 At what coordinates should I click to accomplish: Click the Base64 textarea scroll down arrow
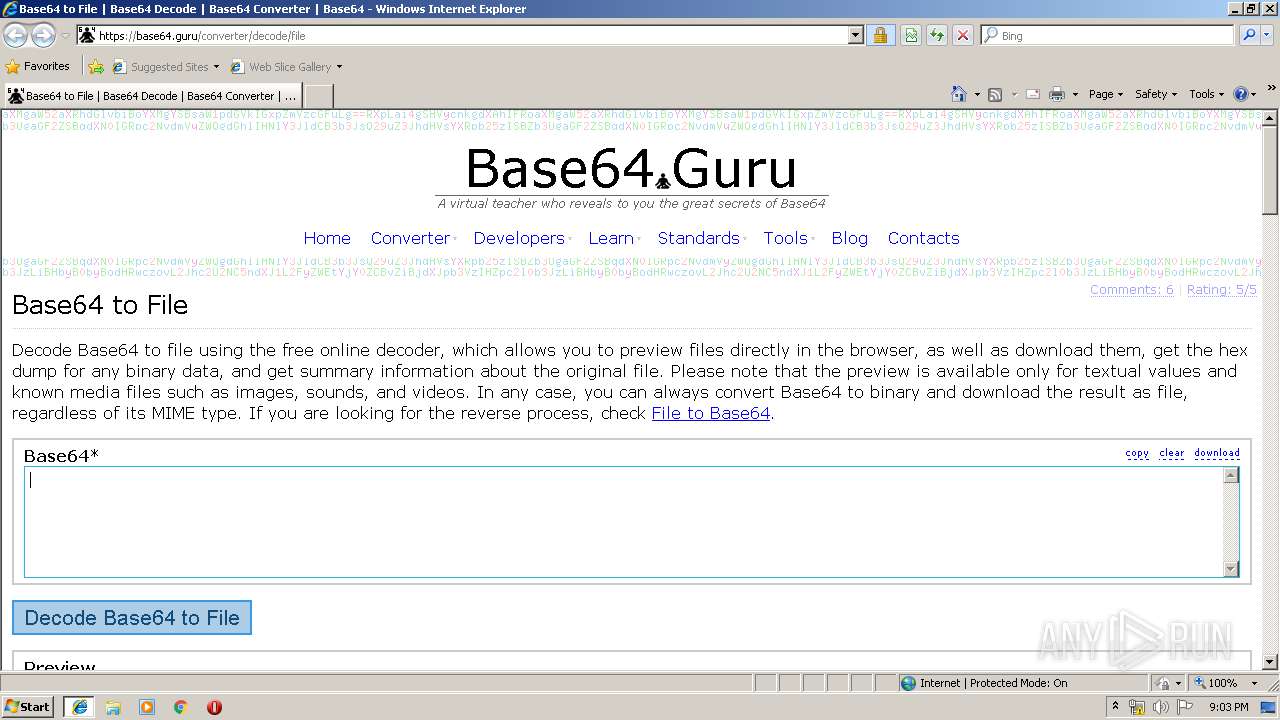click(x=1231, y=569)
